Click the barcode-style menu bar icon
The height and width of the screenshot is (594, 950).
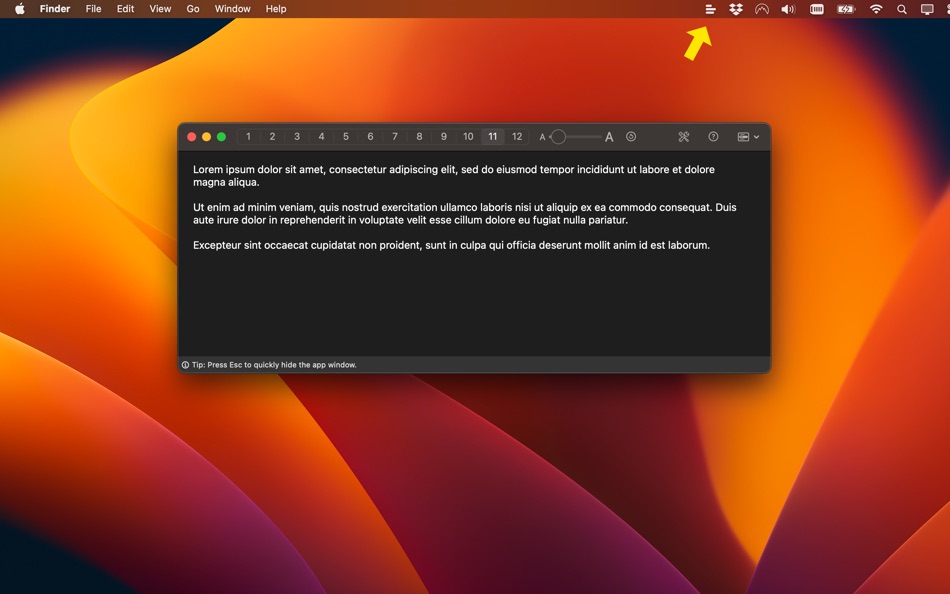coord(817,9)
